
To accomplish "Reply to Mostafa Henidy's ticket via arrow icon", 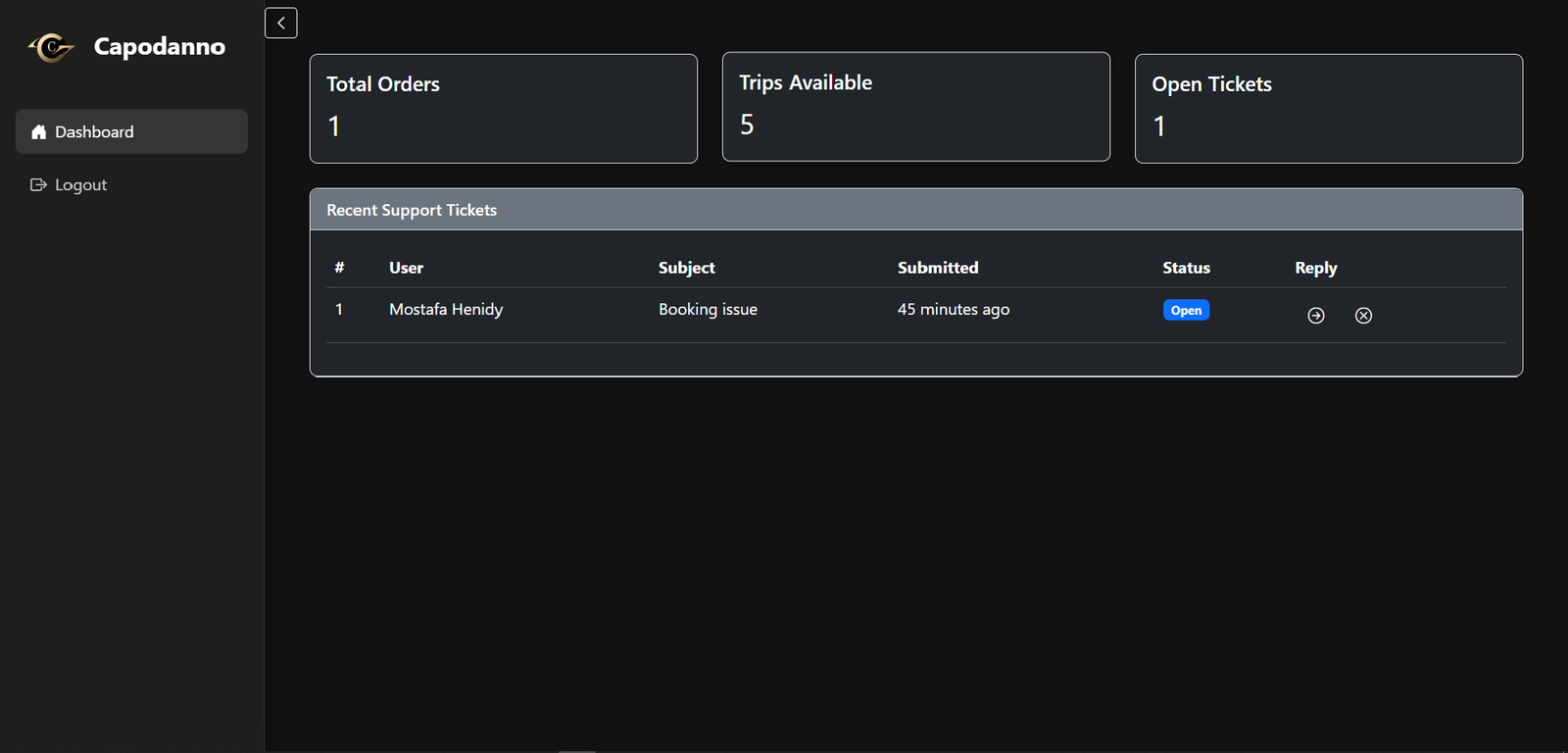I will (x=1316, y=316).
